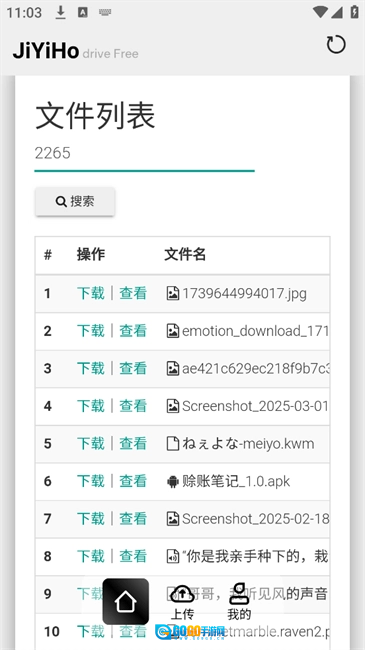This screenshot has height=650, width=365.
Task: Click the image icon beside emotion_download
Action: (173, 331)
